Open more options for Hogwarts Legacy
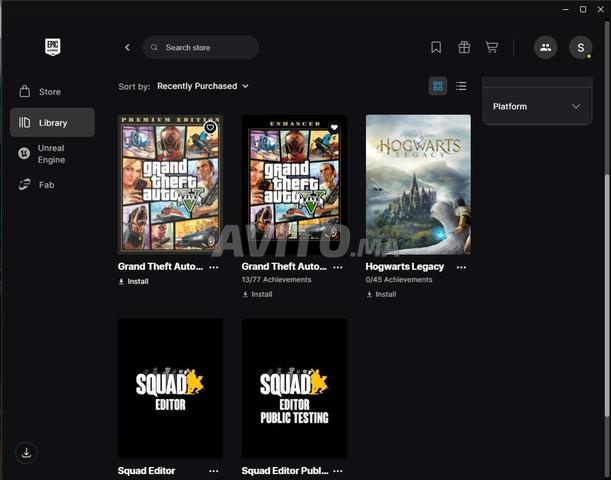611x480 pixels. (461, 267)
